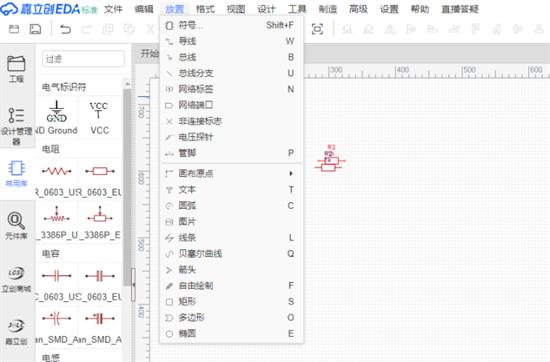Screen dimensions: 550x362
Task: Open the 元件库 sidebar panel
Action: [16, 226]
